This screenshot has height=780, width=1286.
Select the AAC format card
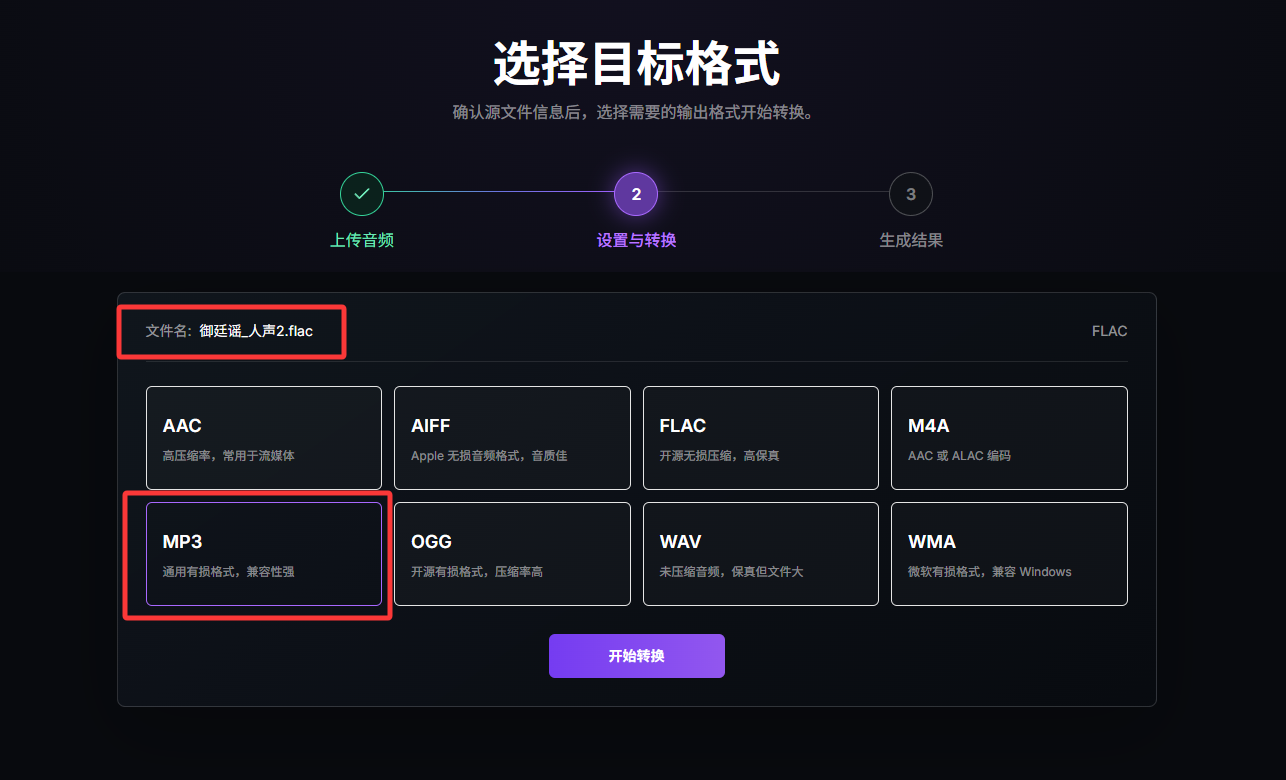(264, 438)
